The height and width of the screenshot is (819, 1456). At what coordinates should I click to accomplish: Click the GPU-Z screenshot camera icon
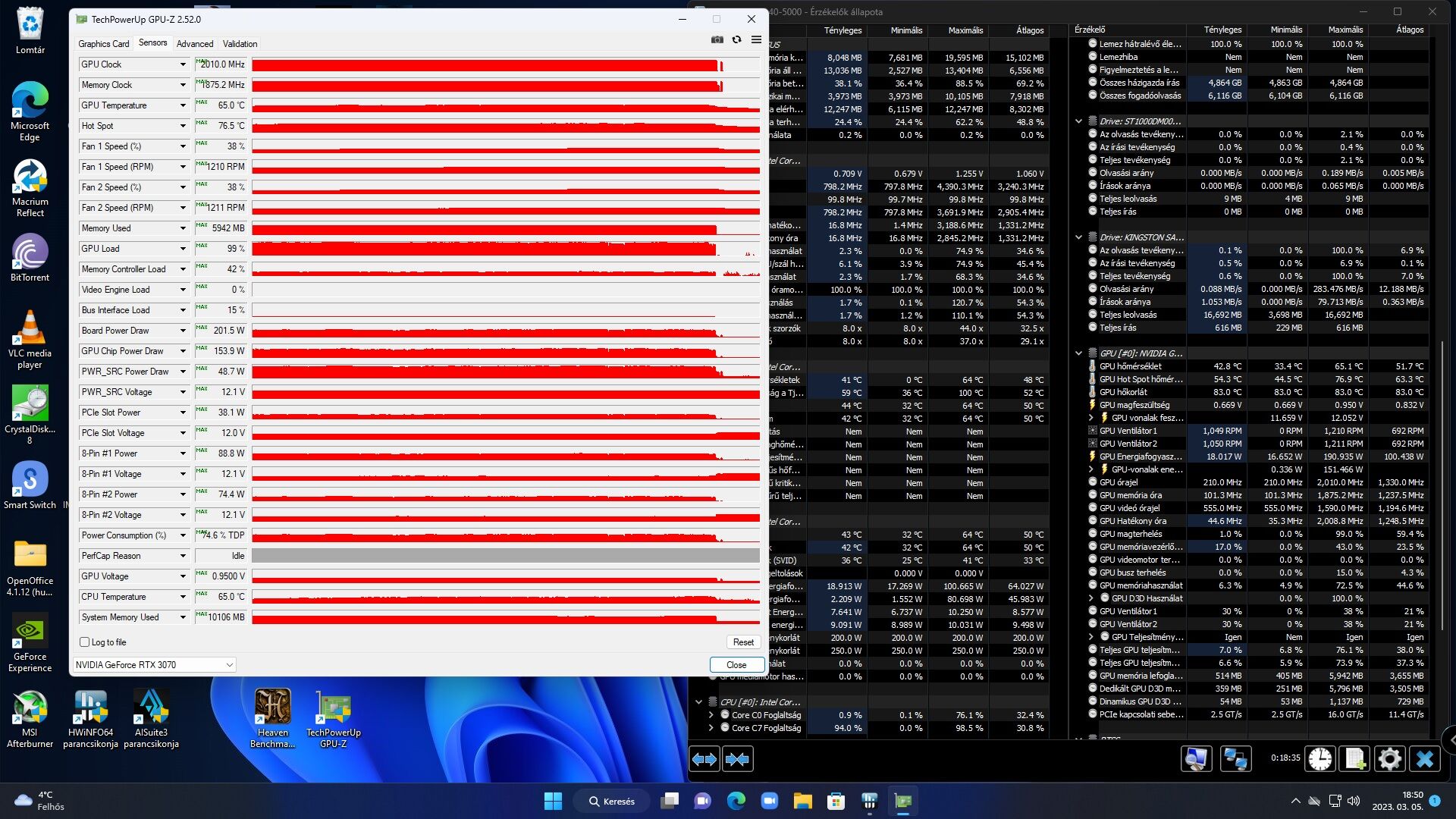click(x=717, y=39)
